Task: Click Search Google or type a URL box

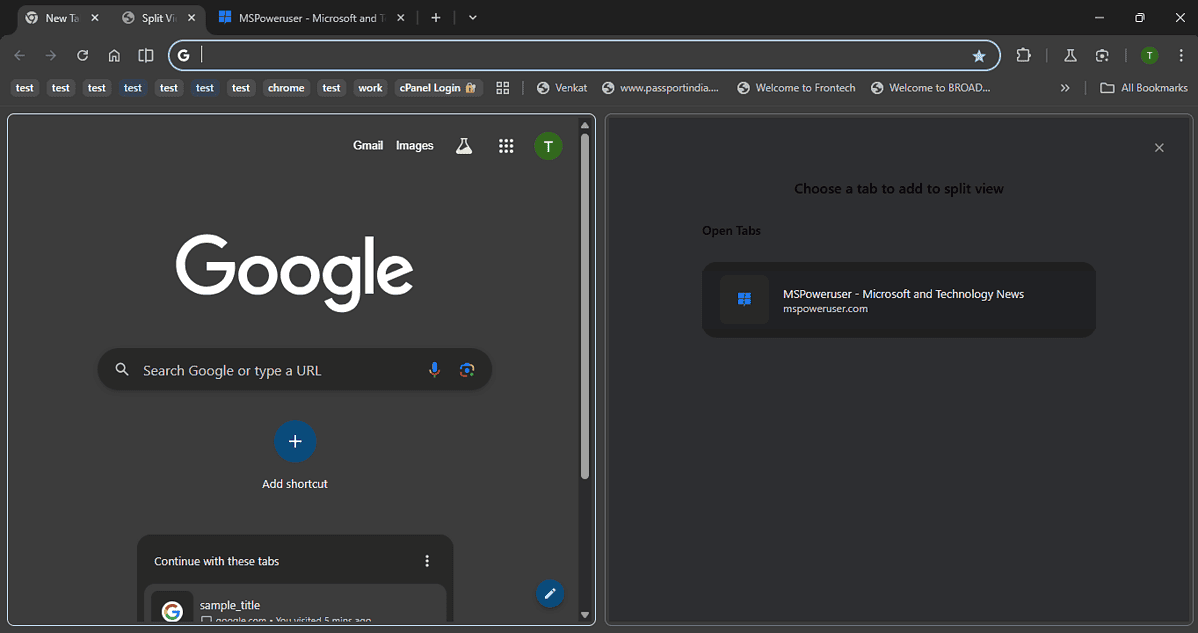Action: click(295, 370)
